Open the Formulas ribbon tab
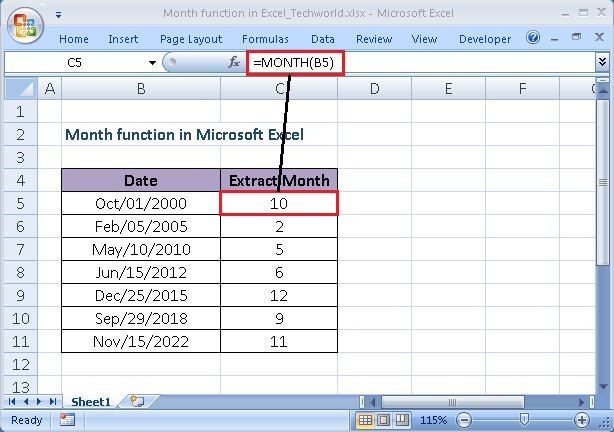This screenshot has width=614, height=432. 265,39
